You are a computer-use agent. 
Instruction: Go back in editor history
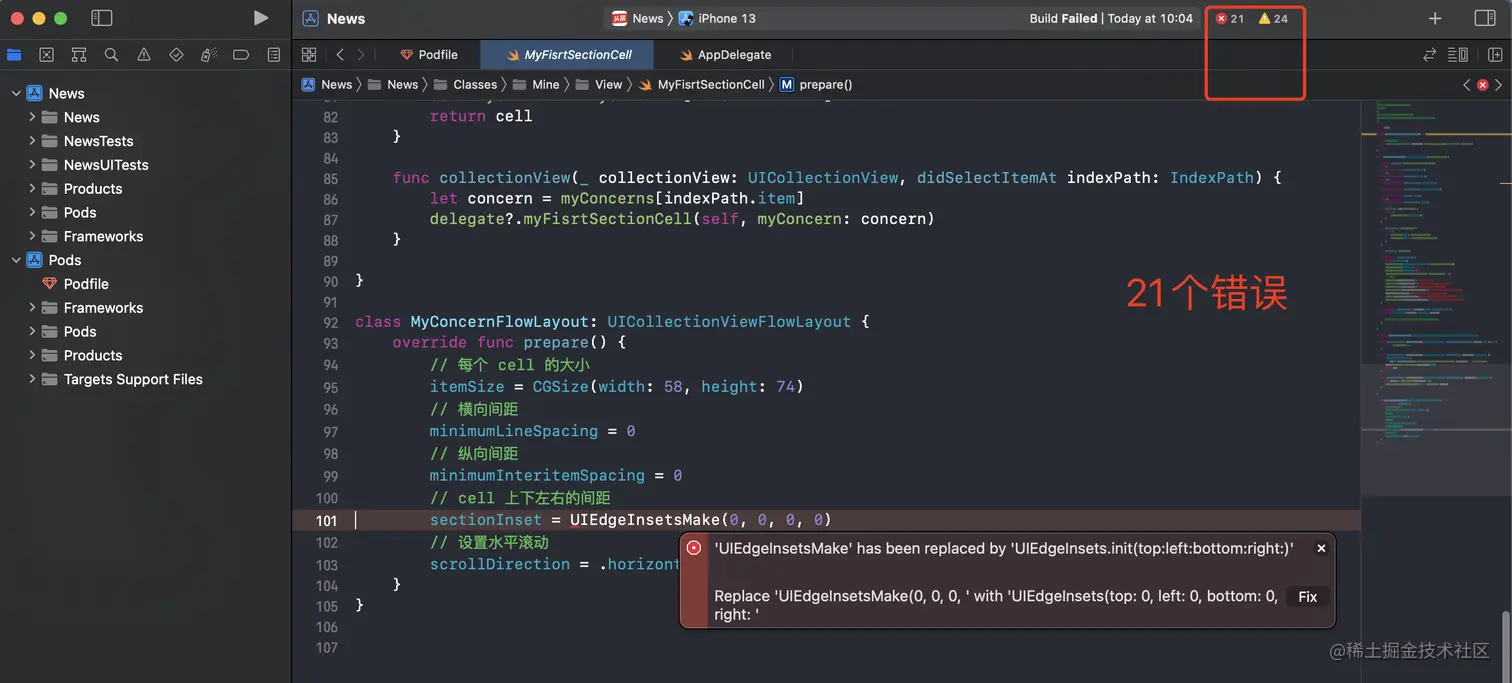click(x=340, y=55)
